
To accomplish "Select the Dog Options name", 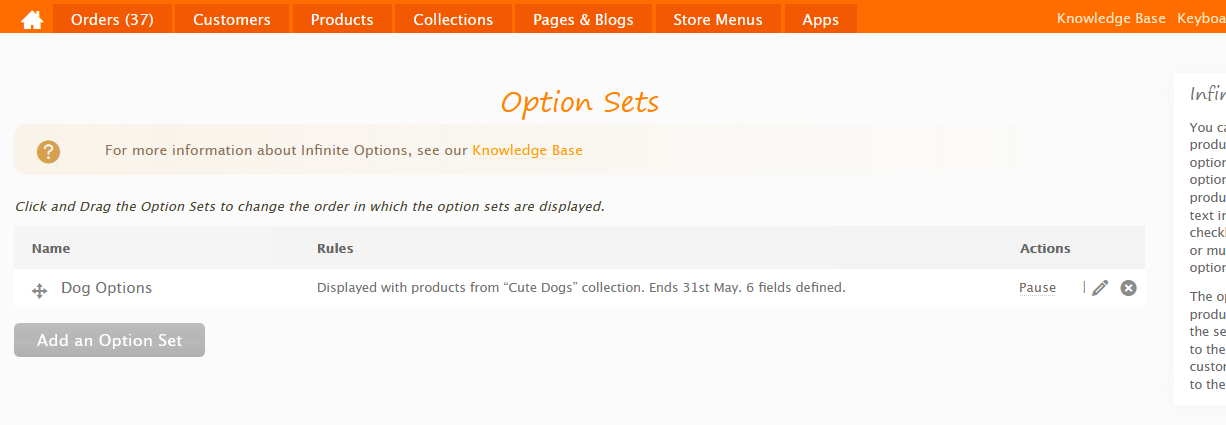I will click(107, 288).
